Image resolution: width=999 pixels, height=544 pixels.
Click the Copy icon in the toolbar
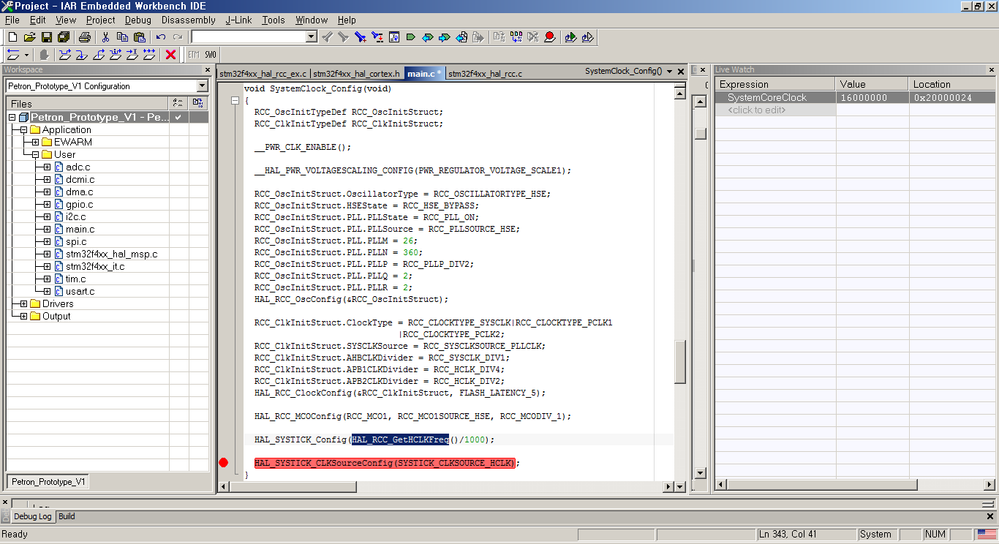[122, 37]
